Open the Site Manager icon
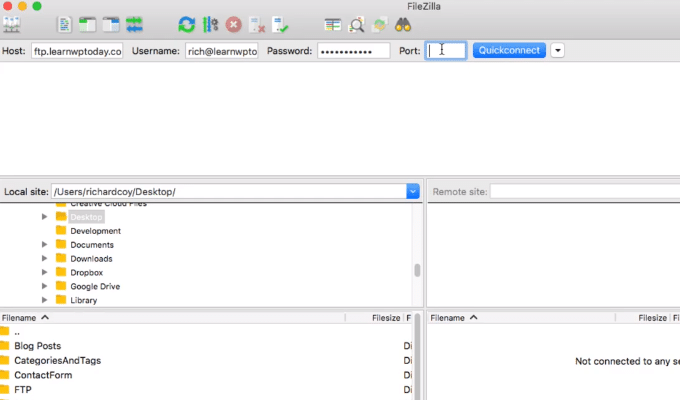 click(x=11, y=25)
